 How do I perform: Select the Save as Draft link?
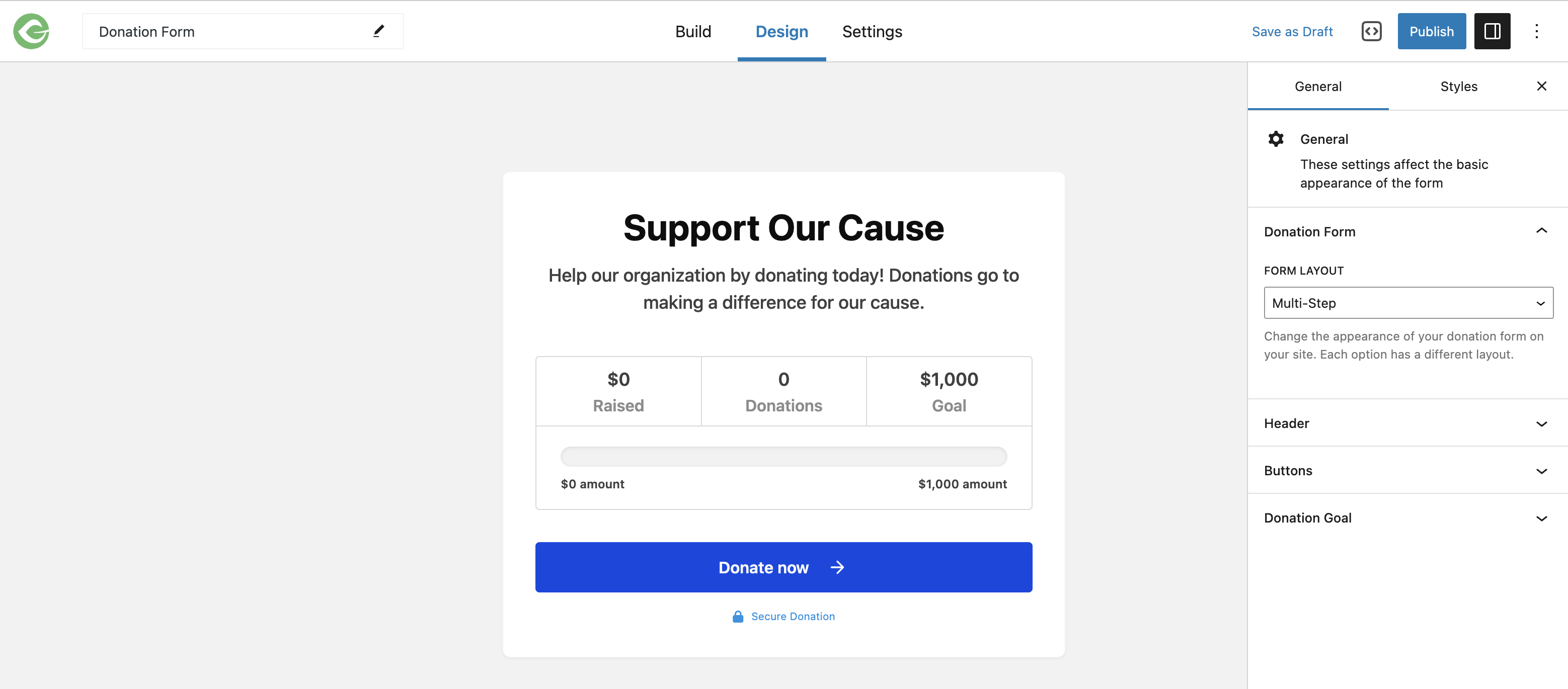point(1292,31)
